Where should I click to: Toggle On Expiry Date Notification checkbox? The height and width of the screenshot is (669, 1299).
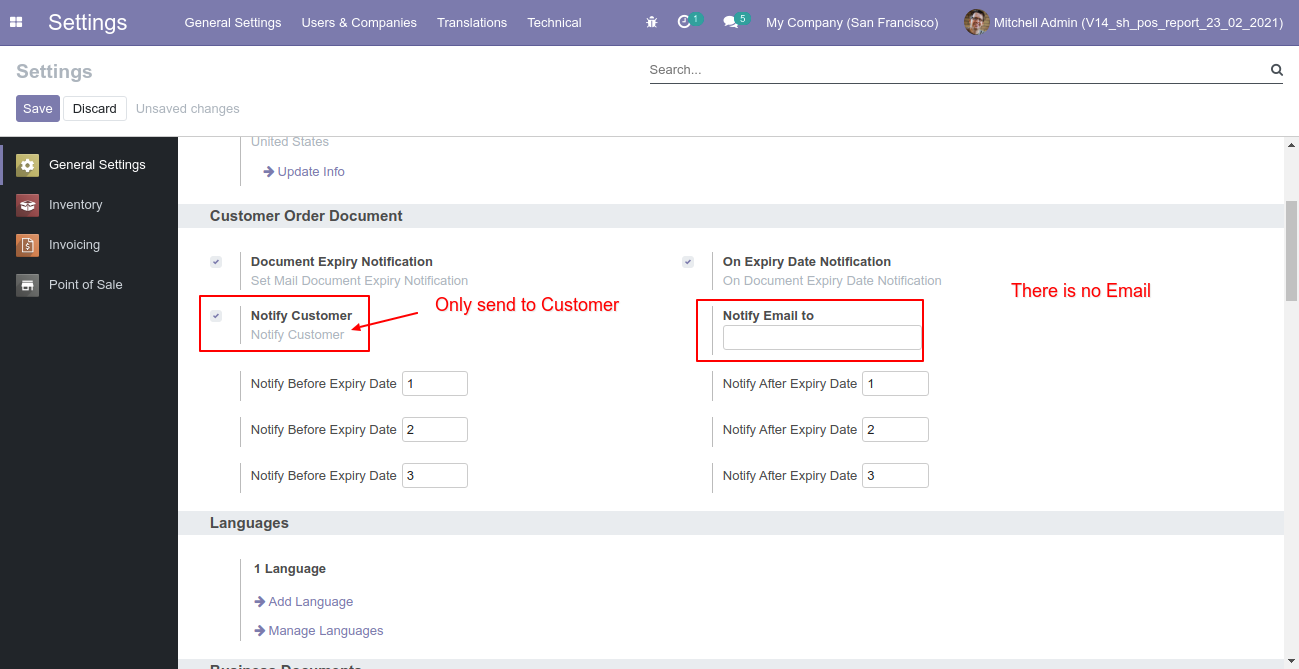click(x=688, y=262)
